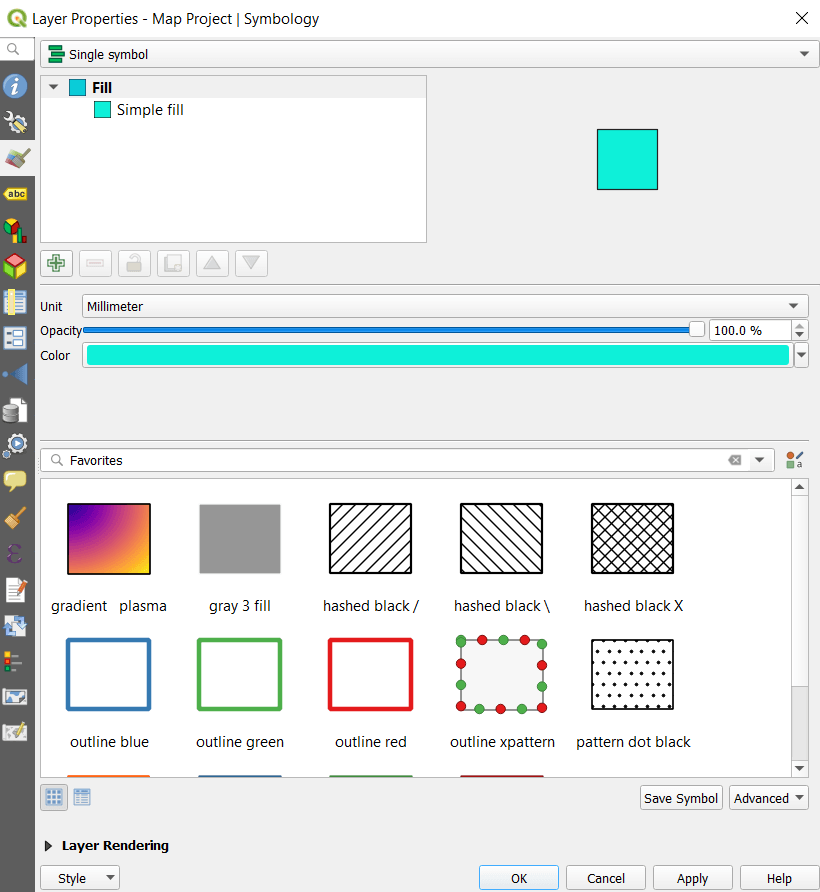
Task: Click the Save Symbol button
Action: [x=681, y=798]
